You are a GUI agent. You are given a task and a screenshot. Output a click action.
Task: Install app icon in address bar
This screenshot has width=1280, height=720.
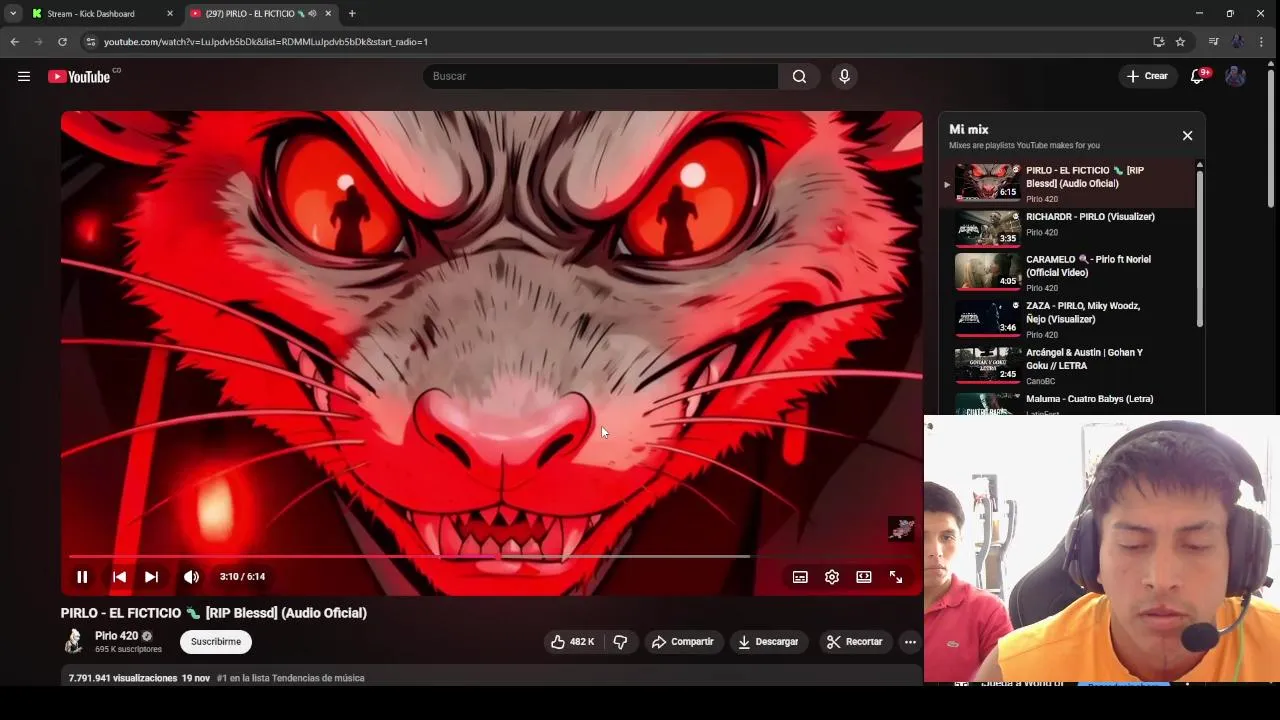[1159, 42]
